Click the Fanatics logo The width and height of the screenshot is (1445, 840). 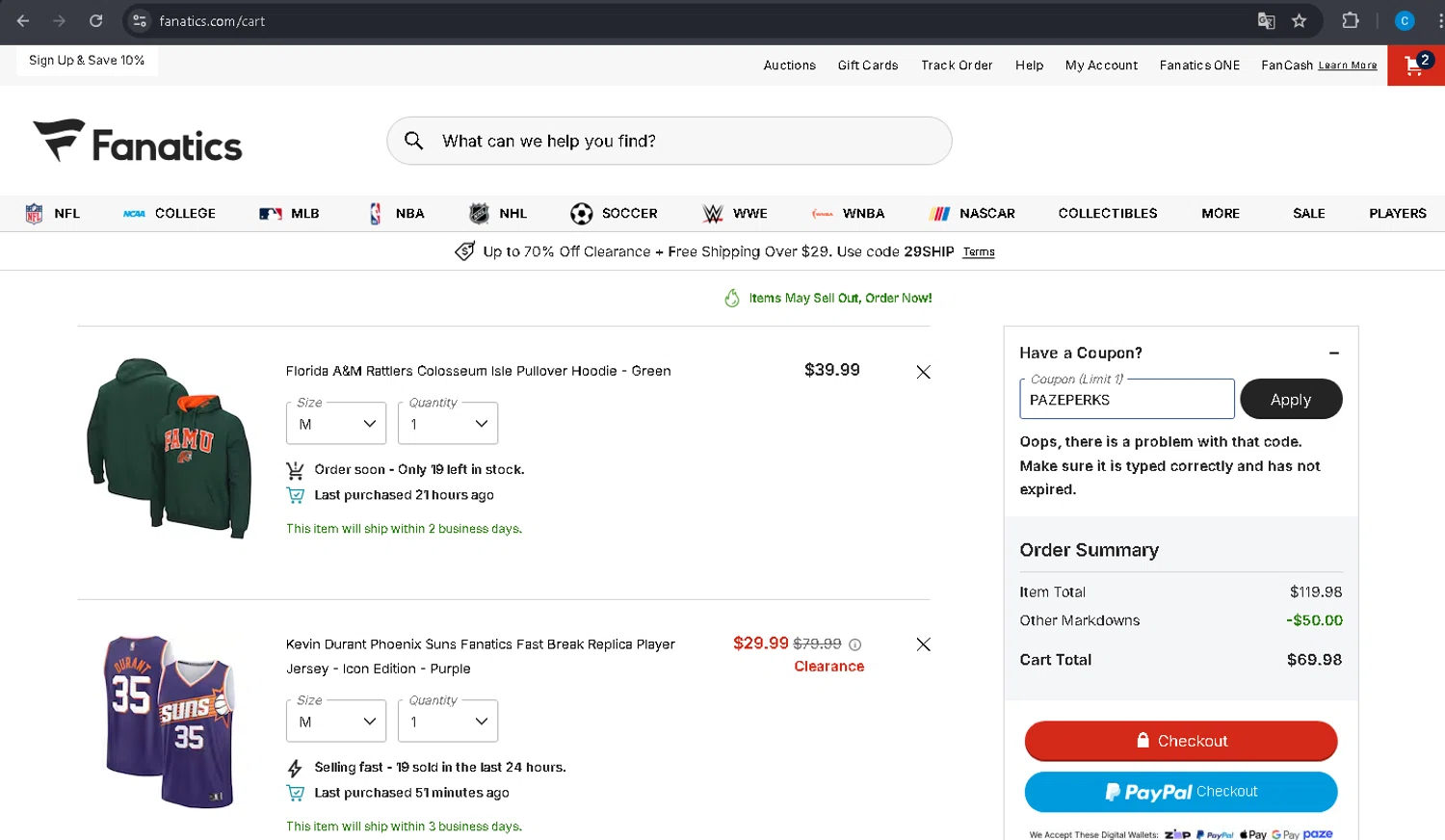pyautogui.click(x=138, y=142)
